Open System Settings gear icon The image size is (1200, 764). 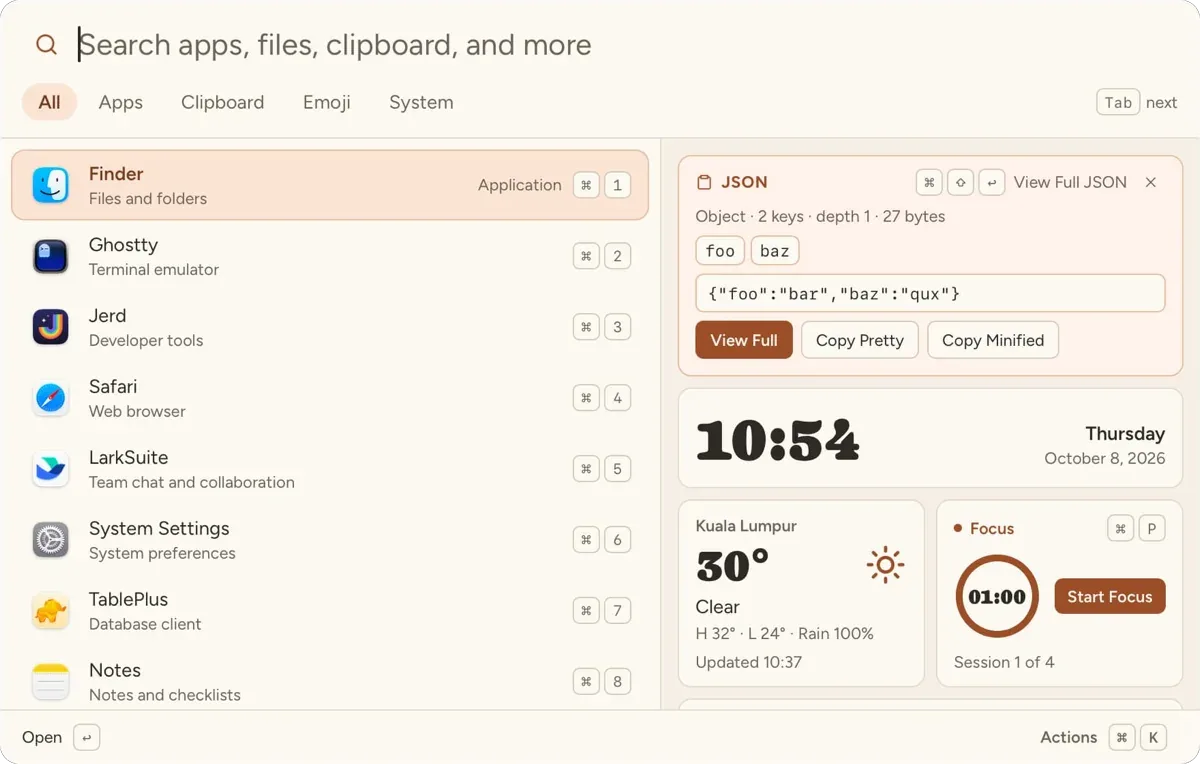pos(50,540)
